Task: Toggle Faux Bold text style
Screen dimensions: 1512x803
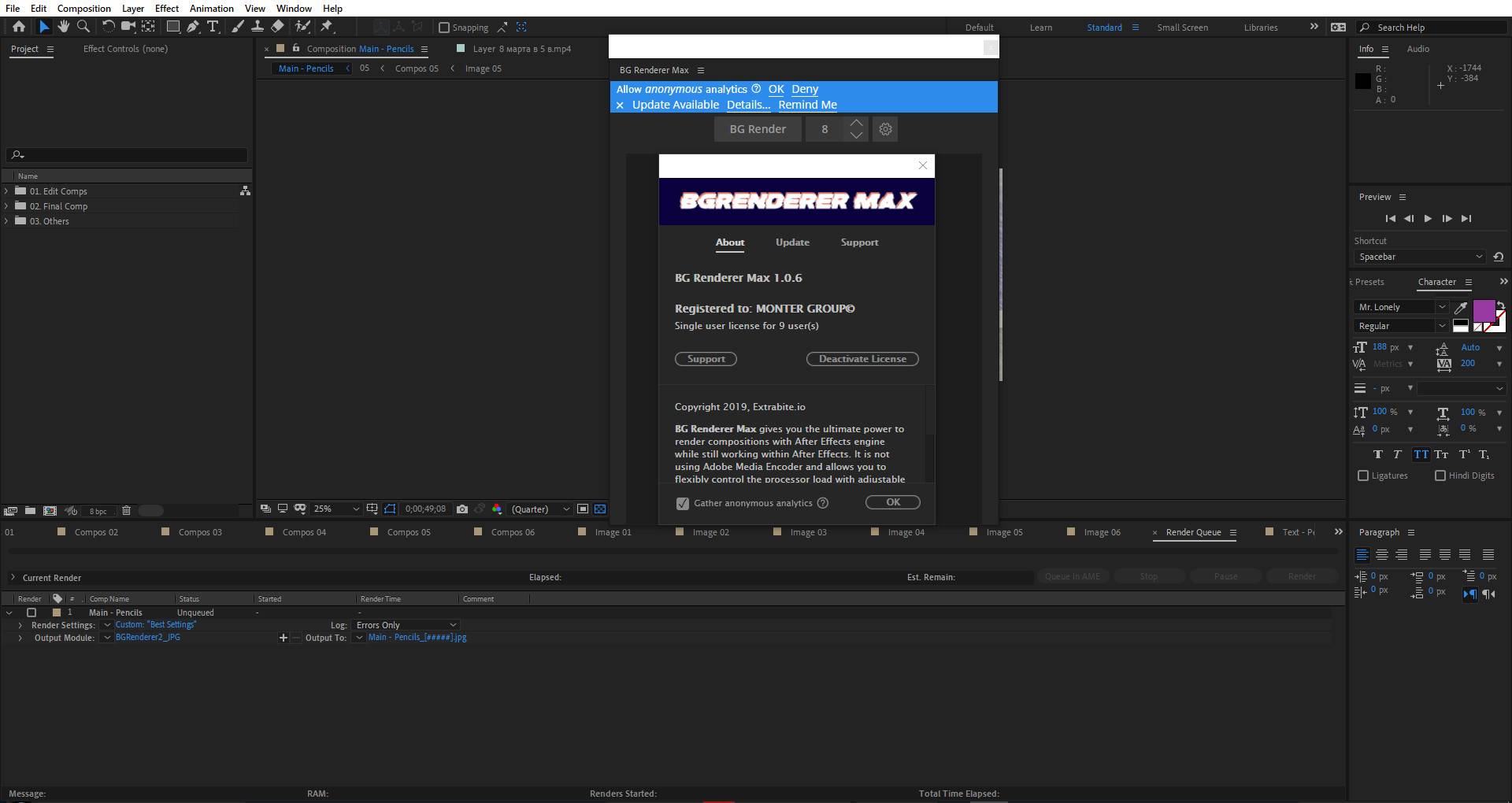Action: coord(1377,454)
